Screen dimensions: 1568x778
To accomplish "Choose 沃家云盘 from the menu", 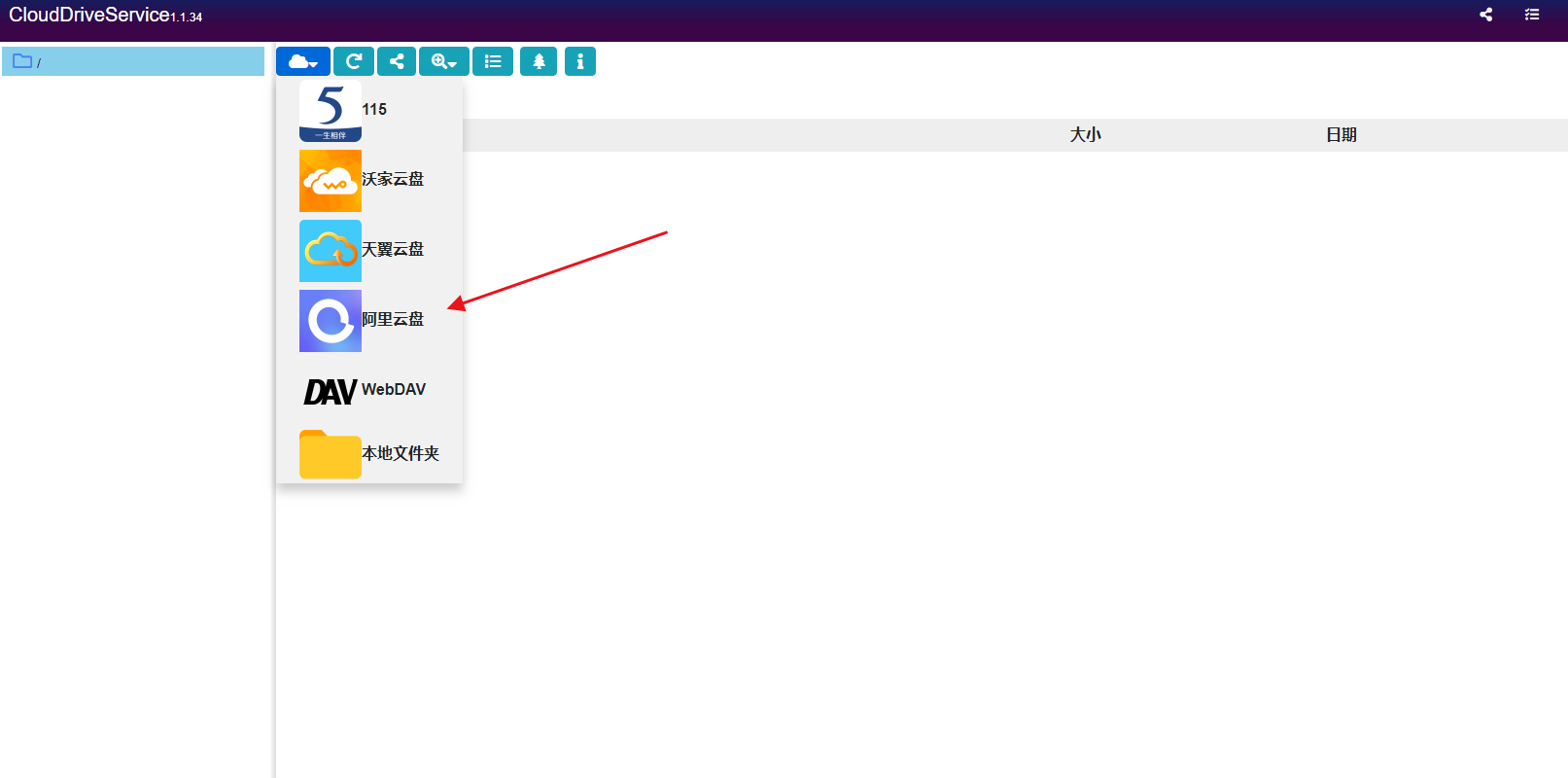I will pos(369,180).
